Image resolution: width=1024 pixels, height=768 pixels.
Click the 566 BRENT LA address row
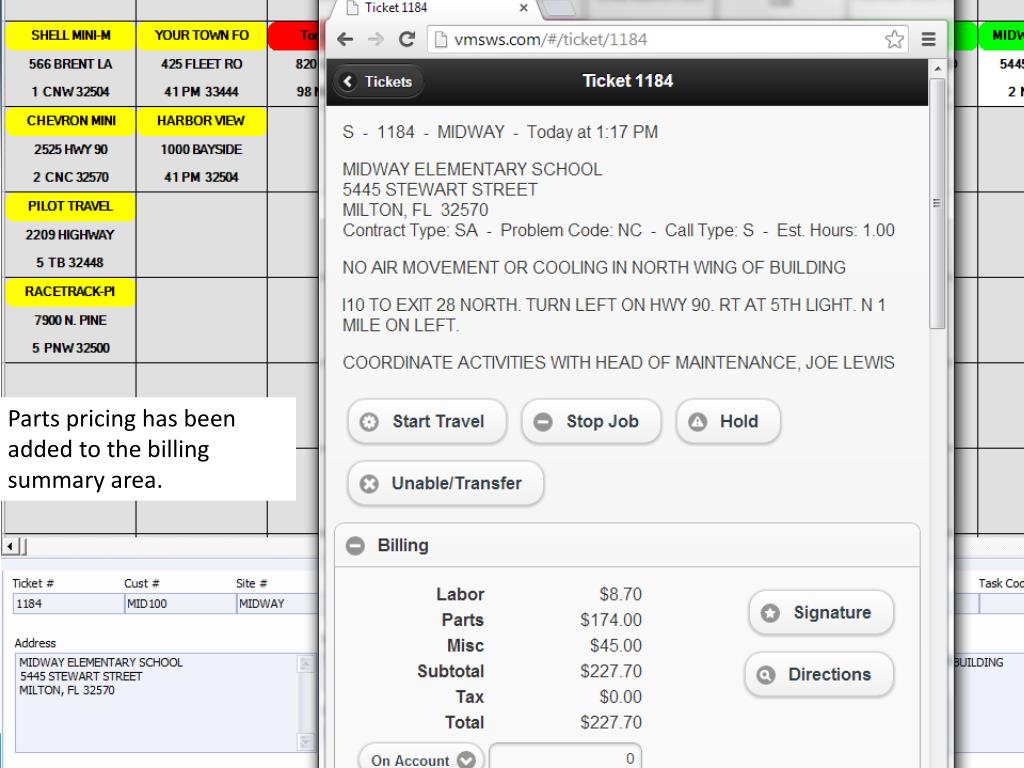[71, 64]
